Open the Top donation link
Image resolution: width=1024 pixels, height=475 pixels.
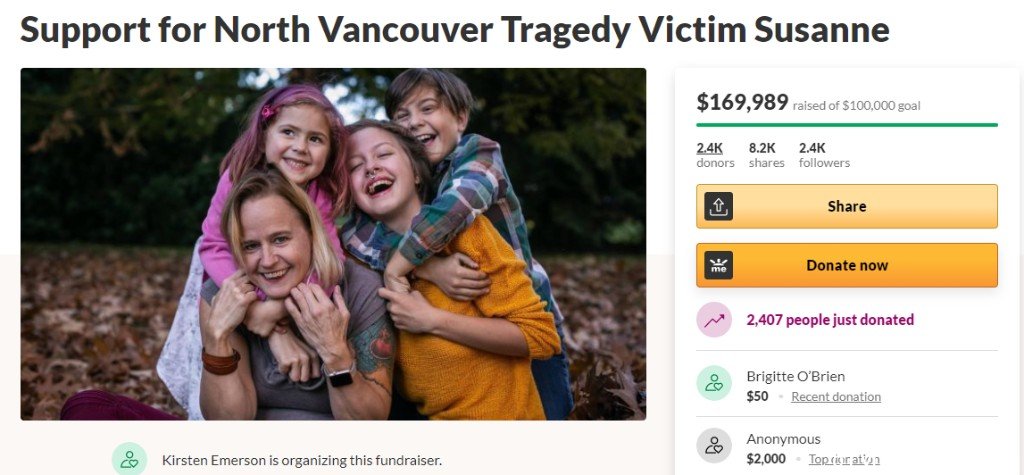click(x=844, y=459)
